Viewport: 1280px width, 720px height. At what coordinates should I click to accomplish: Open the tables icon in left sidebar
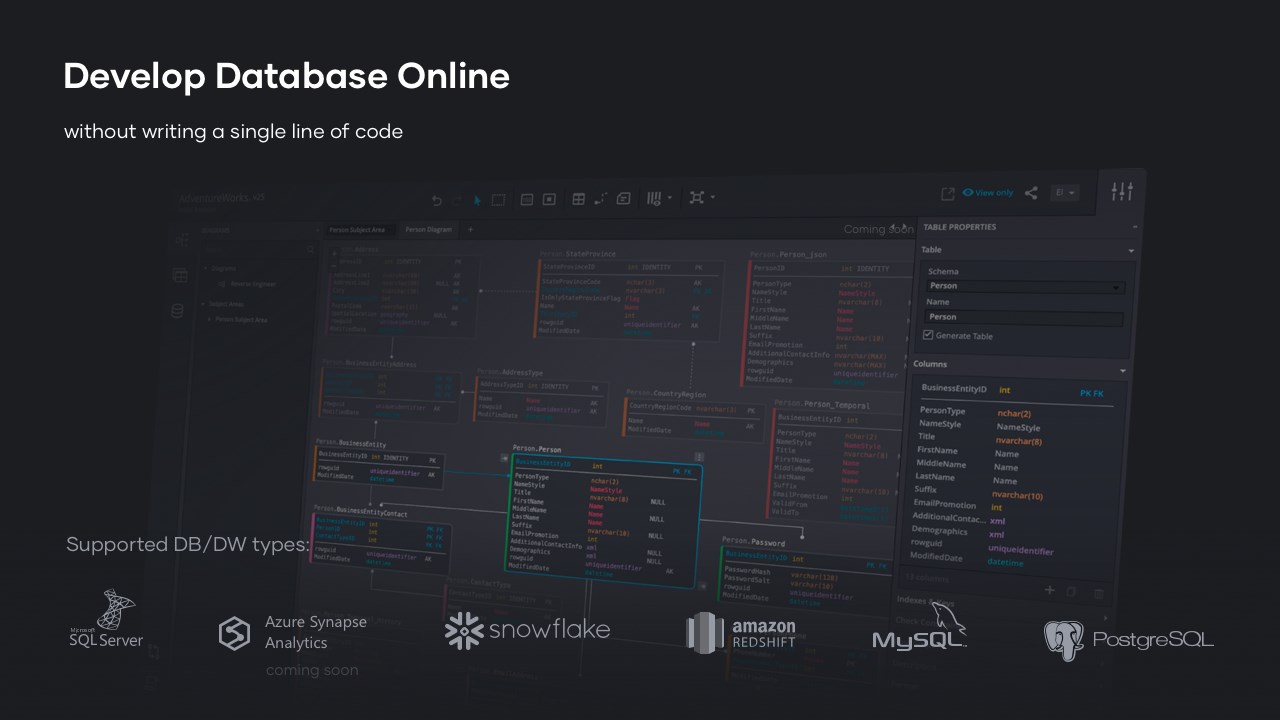[x=180, y=275]
